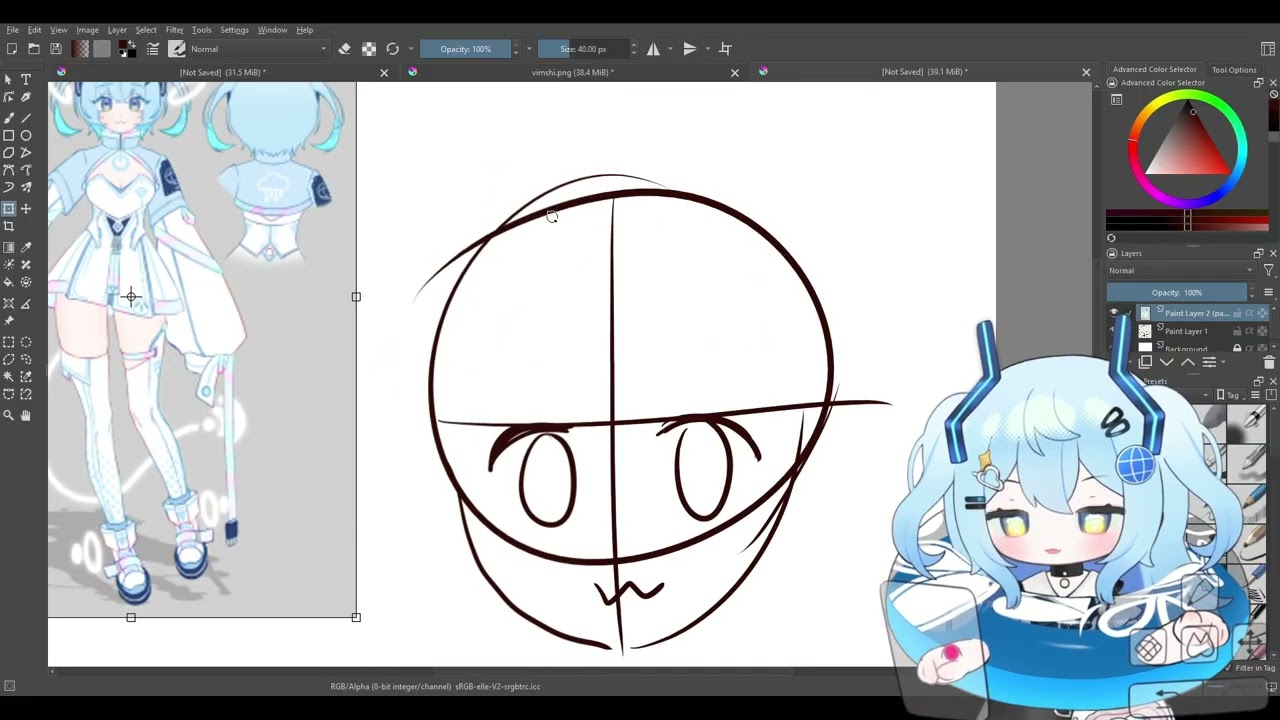This screenshot has width=1280, height=720.
Task: Toggle horizontal mirror tool
Action: click(x=653, y=49)
